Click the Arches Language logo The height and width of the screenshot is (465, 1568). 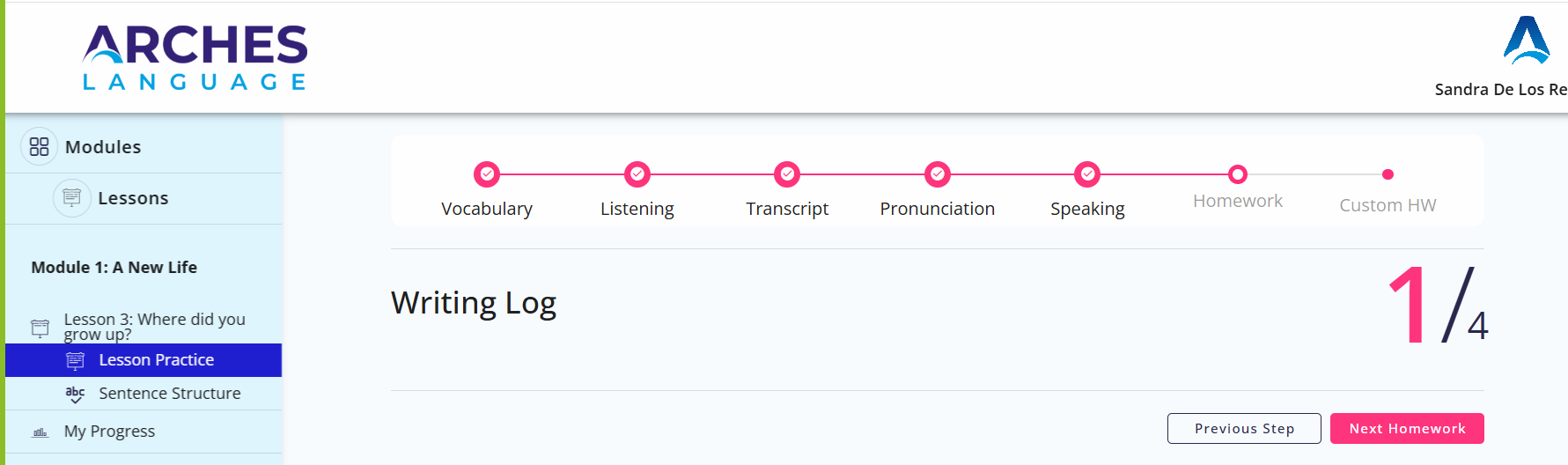pos(195,57)
